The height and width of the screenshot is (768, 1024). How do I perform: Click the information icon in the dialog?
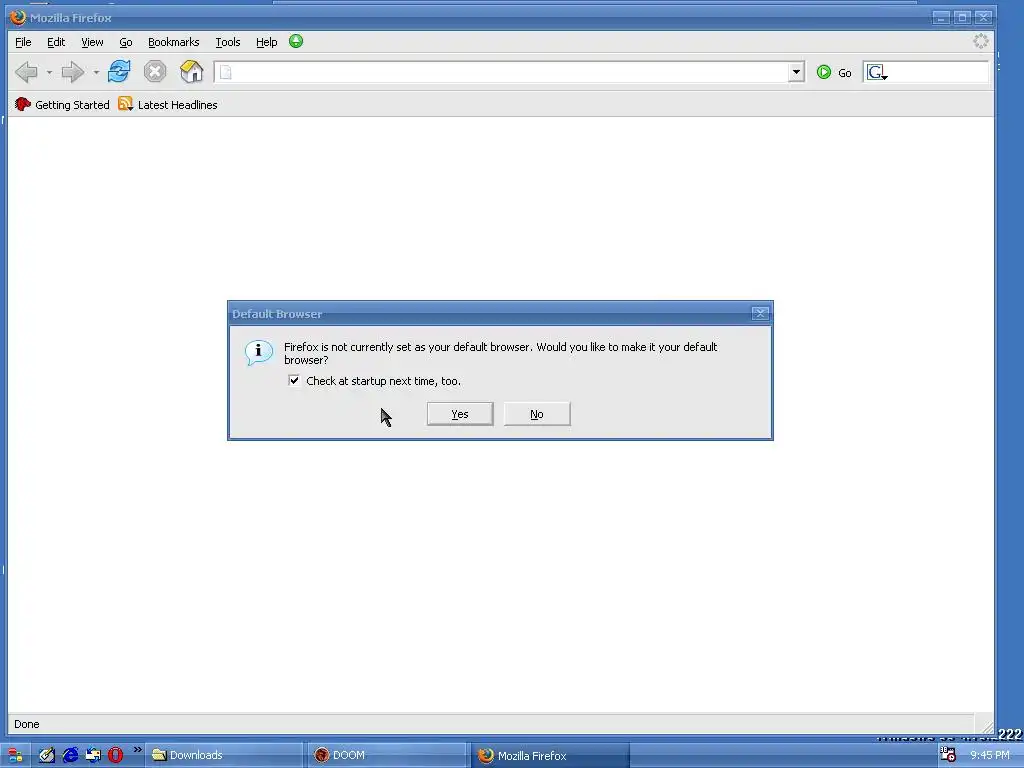tap(259, 353)
